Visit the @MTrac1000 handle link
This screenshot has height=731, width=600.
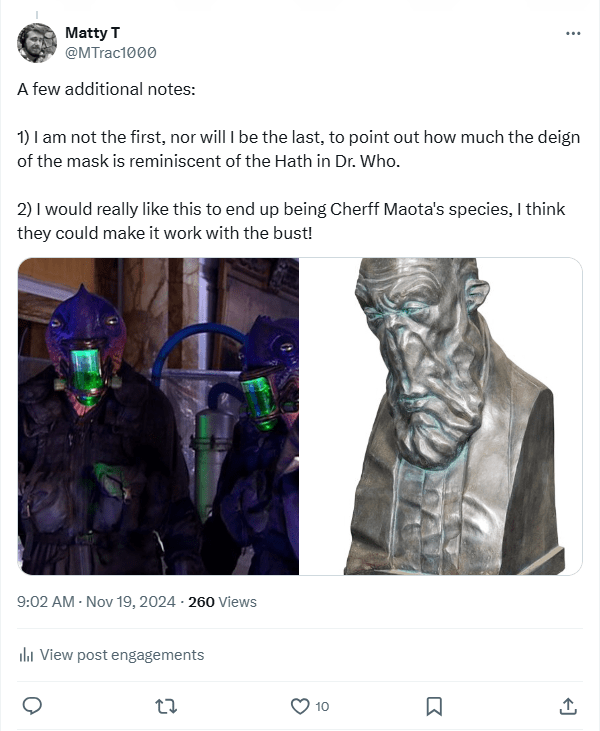pyautogui.click(x=110, y=53)
